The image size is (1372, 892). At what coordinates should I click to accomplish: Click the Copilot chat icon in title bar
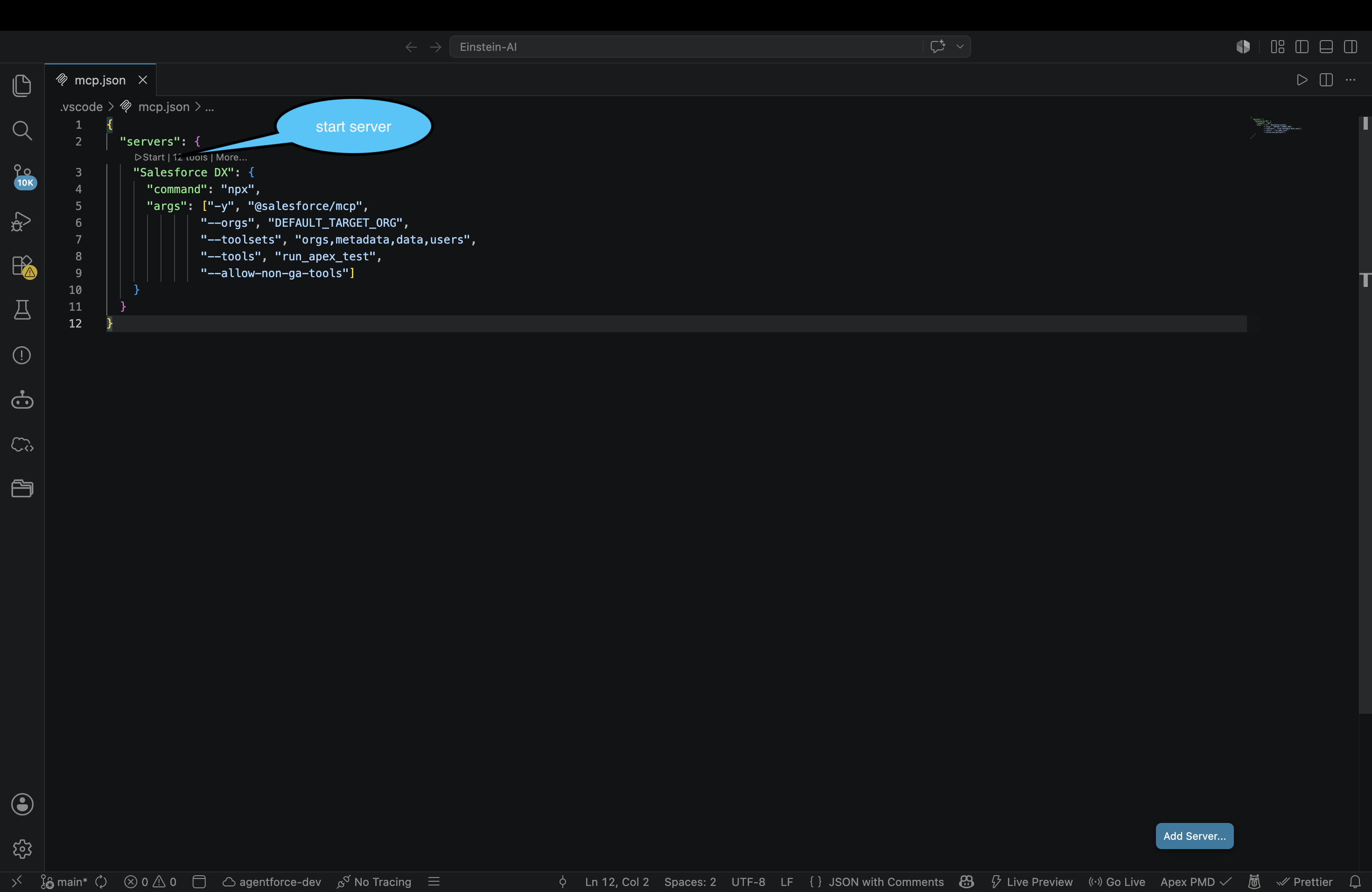[938, 47]
